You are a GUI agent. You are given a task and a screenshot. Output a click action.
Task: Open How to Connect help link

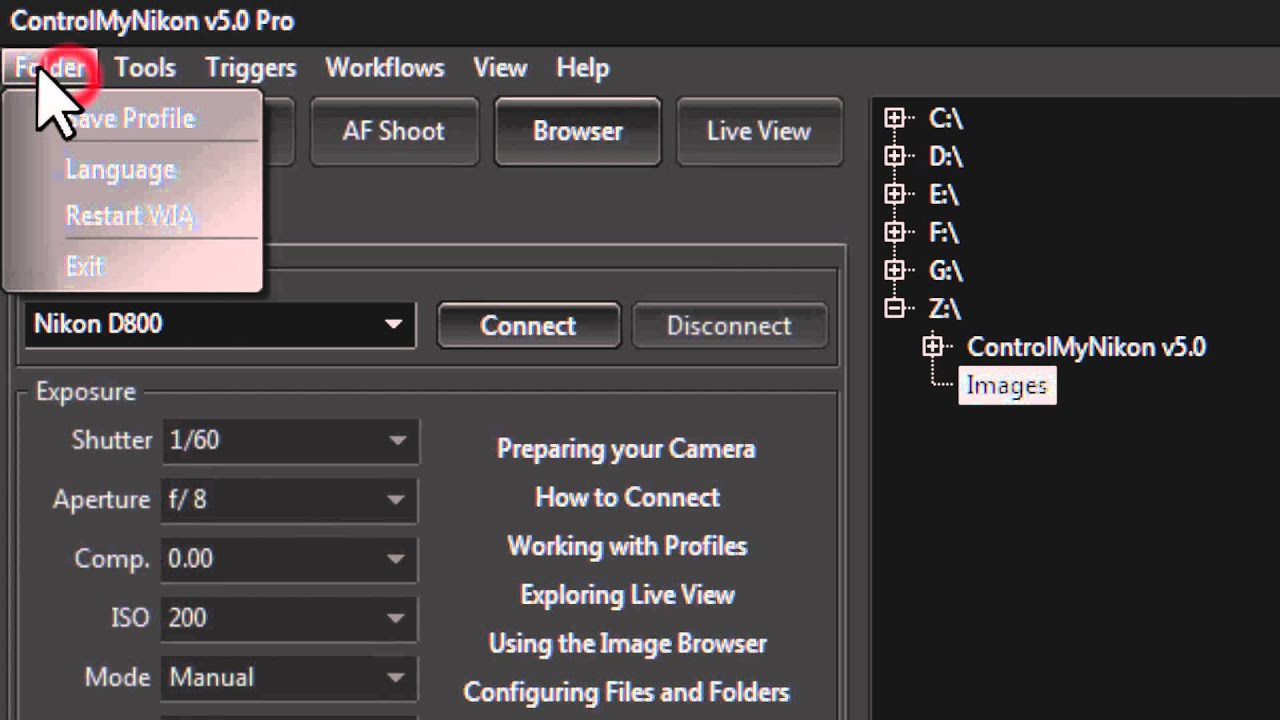click(627, 497)
